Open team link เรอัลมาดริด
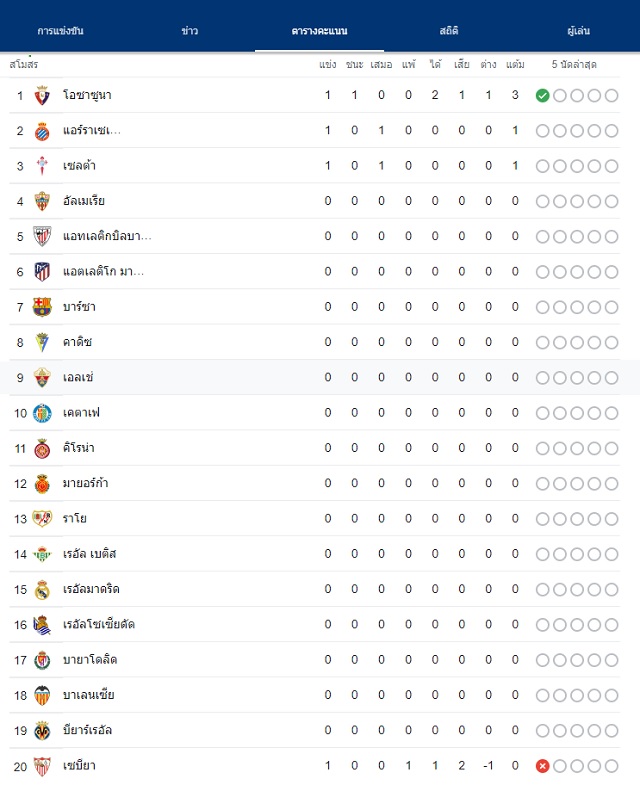 coord(91,589)
